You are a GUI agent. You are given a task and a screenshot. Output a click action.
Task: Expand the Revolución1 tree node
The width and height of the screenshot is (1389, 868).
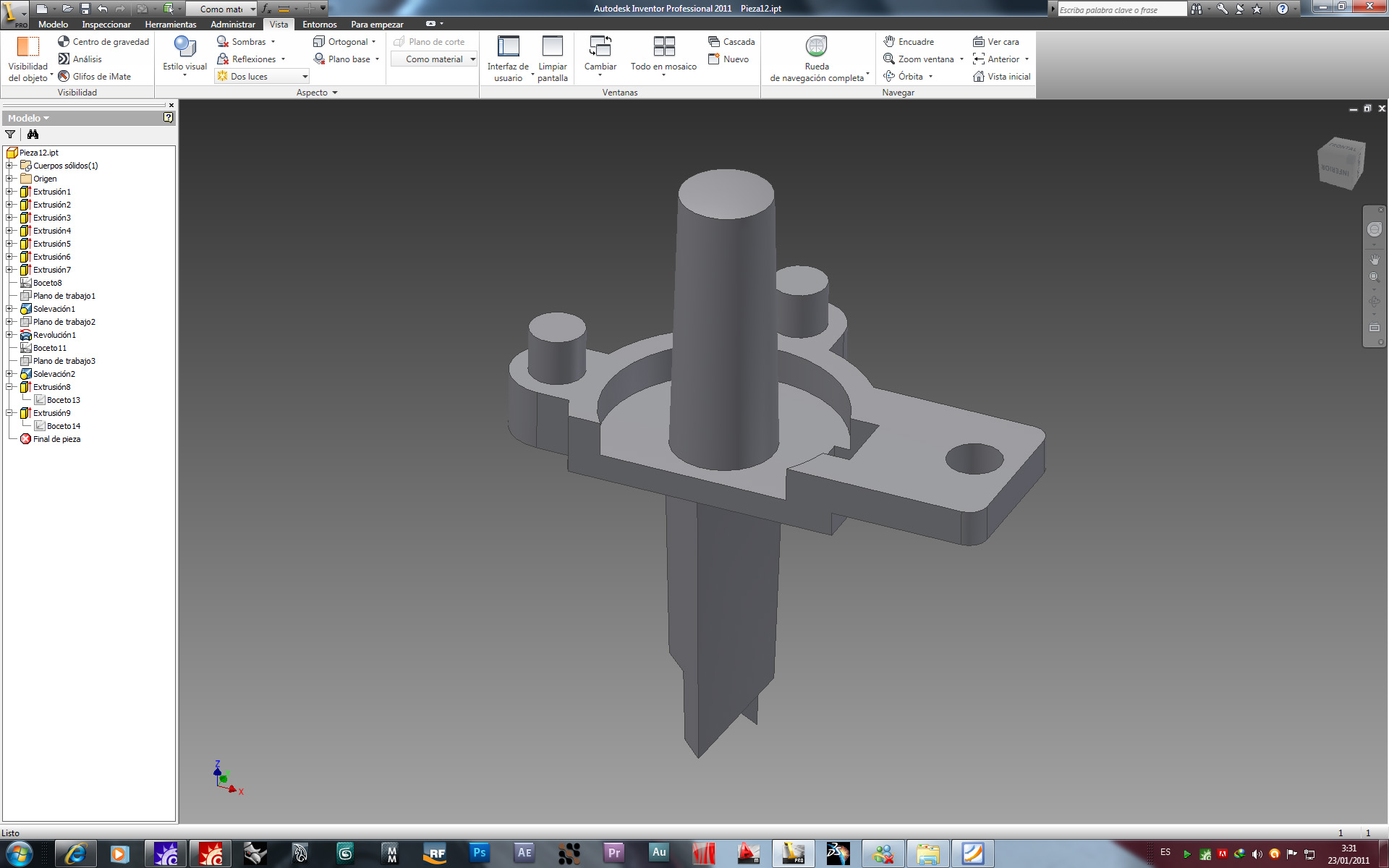pyautogui.click(x=9, y=335)
